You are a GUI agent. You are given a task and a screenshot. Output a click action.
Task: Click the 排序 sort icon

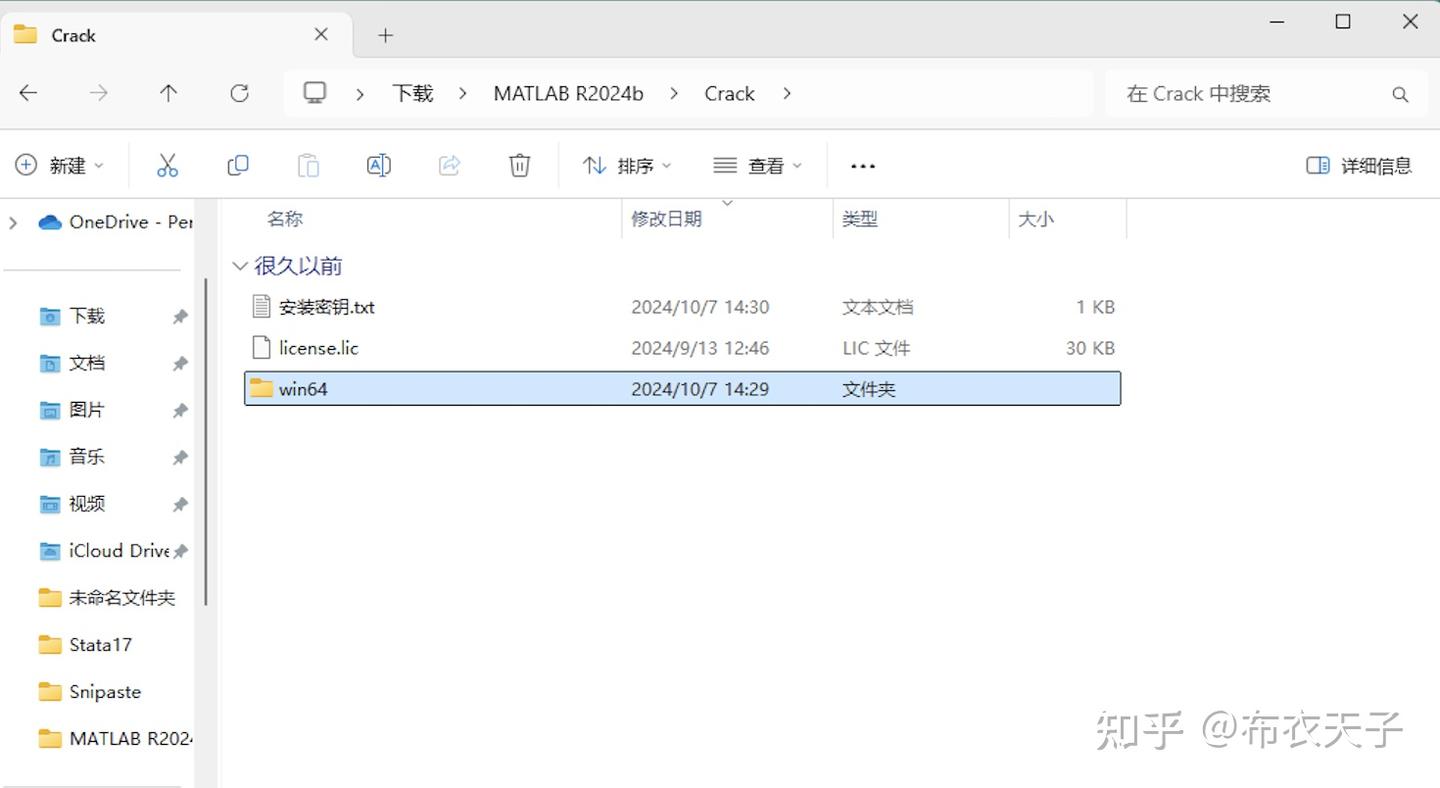tap(625, 165)
